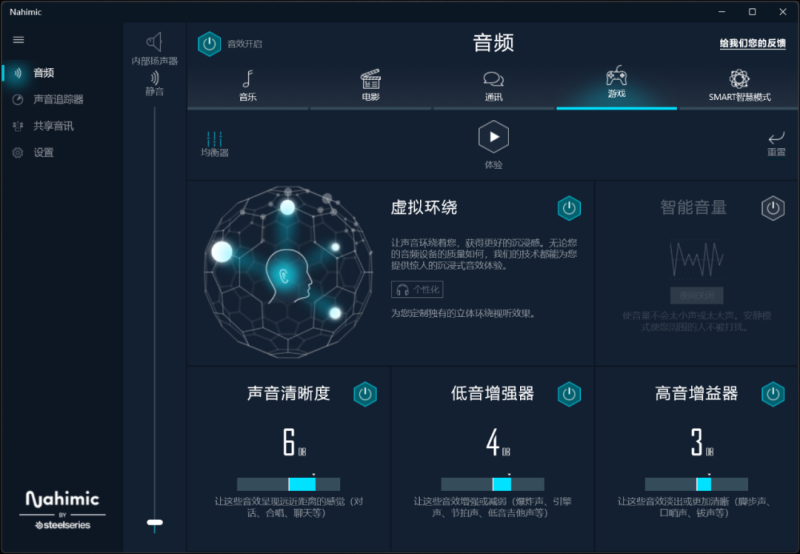800x554 pixels.
Task: Mute audio with the 静音 icon
Action: coord(154,77)
